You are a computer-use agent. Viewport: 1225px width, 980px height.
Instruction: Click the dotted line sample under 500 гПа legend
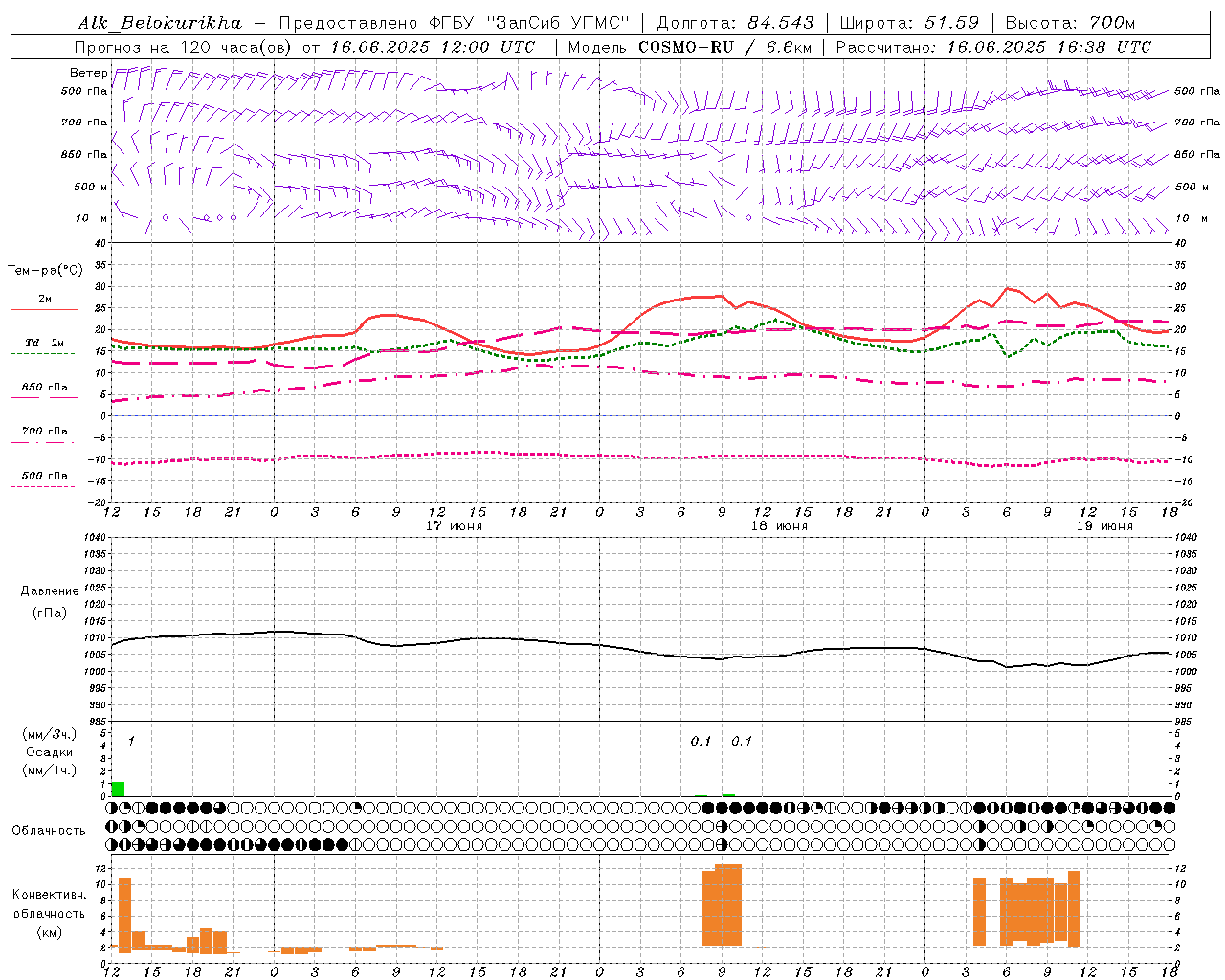[x=43, y=487]
